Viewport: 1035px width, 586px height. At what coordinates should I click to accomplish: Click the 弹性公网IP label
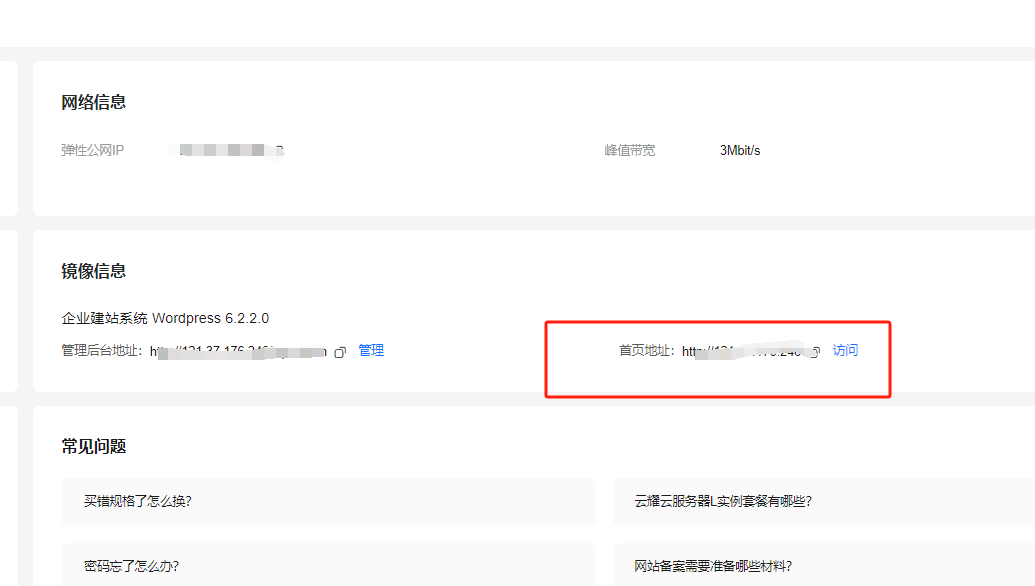pos(93,151)
